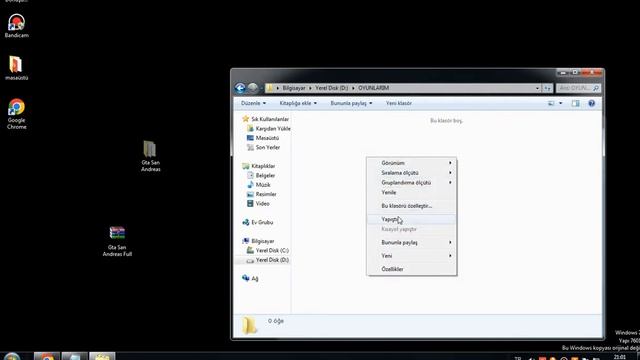
Task: Select the masaüstü desktop icon
Action: coord(16,68)
